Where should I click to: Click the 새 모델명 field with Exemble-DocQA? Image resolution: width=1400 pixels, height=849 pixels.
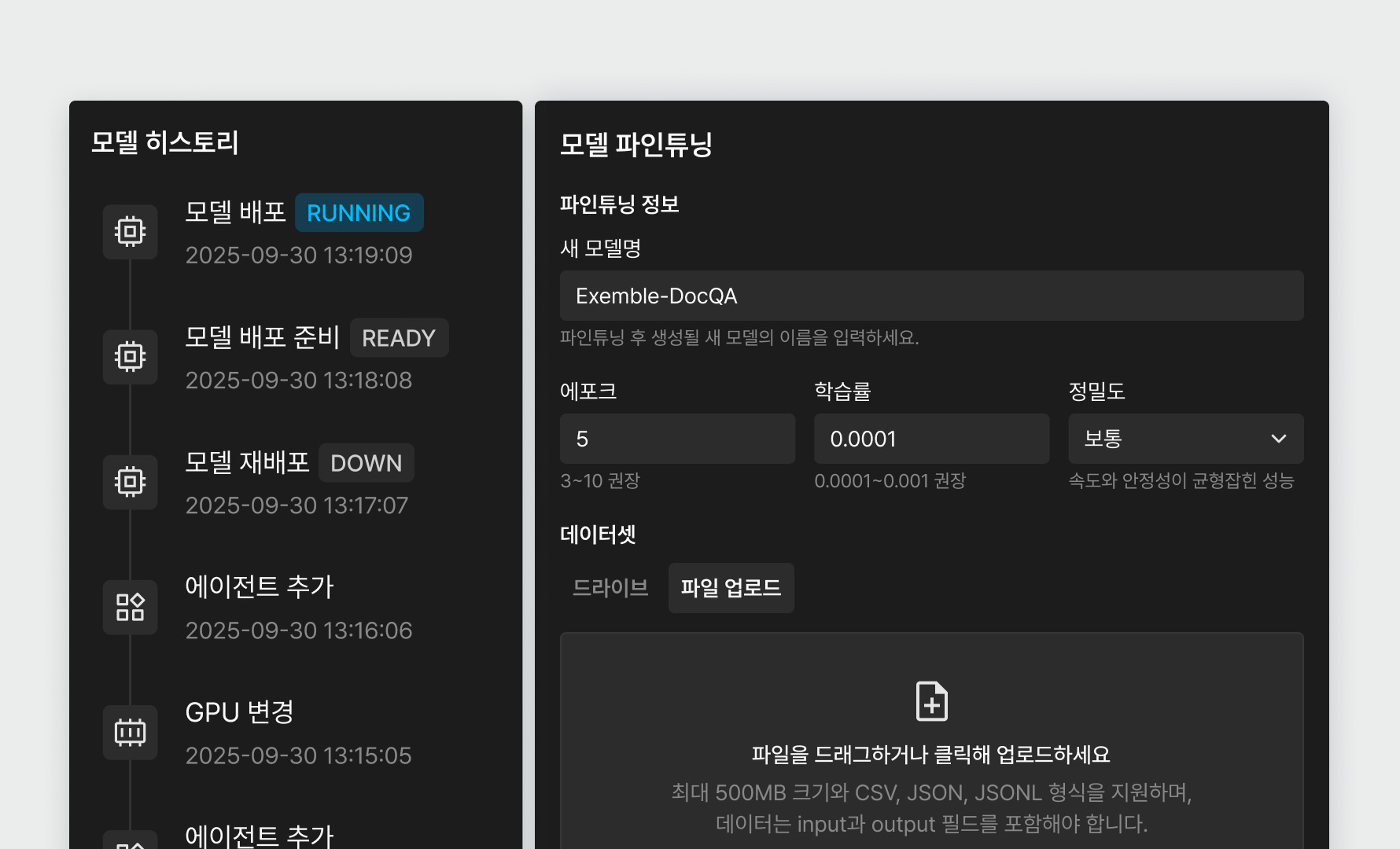931,296
